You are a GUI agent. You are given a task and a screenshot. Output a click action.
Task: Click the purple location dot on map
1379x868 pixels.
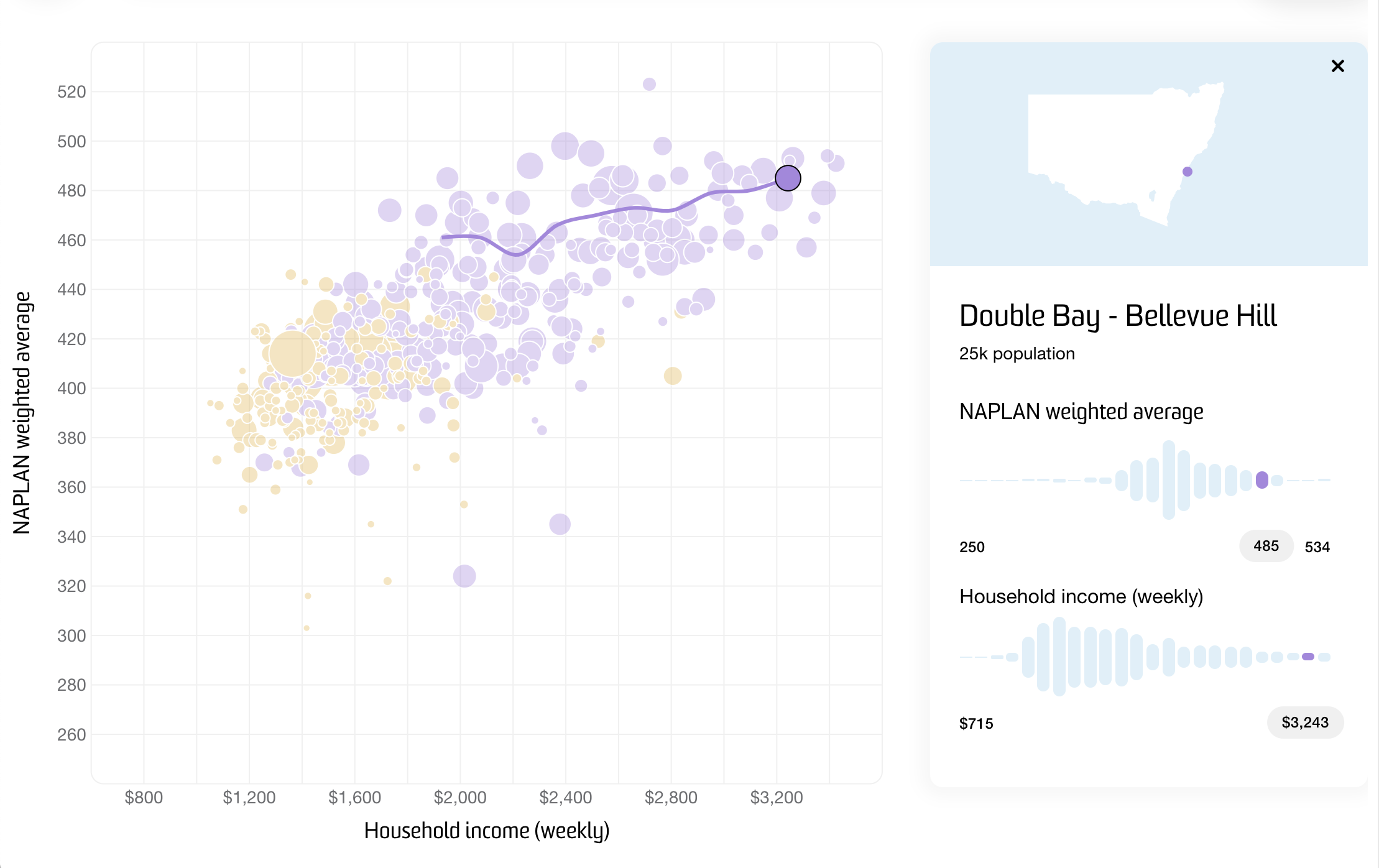point(1187,172)
